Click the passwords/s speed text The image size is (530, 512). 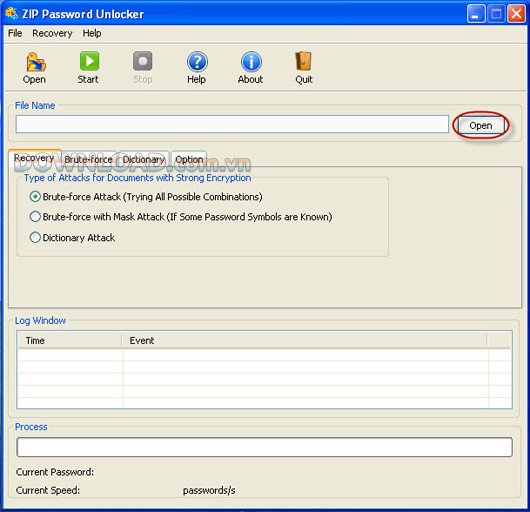pyautogui.click(x=209, y=490)
